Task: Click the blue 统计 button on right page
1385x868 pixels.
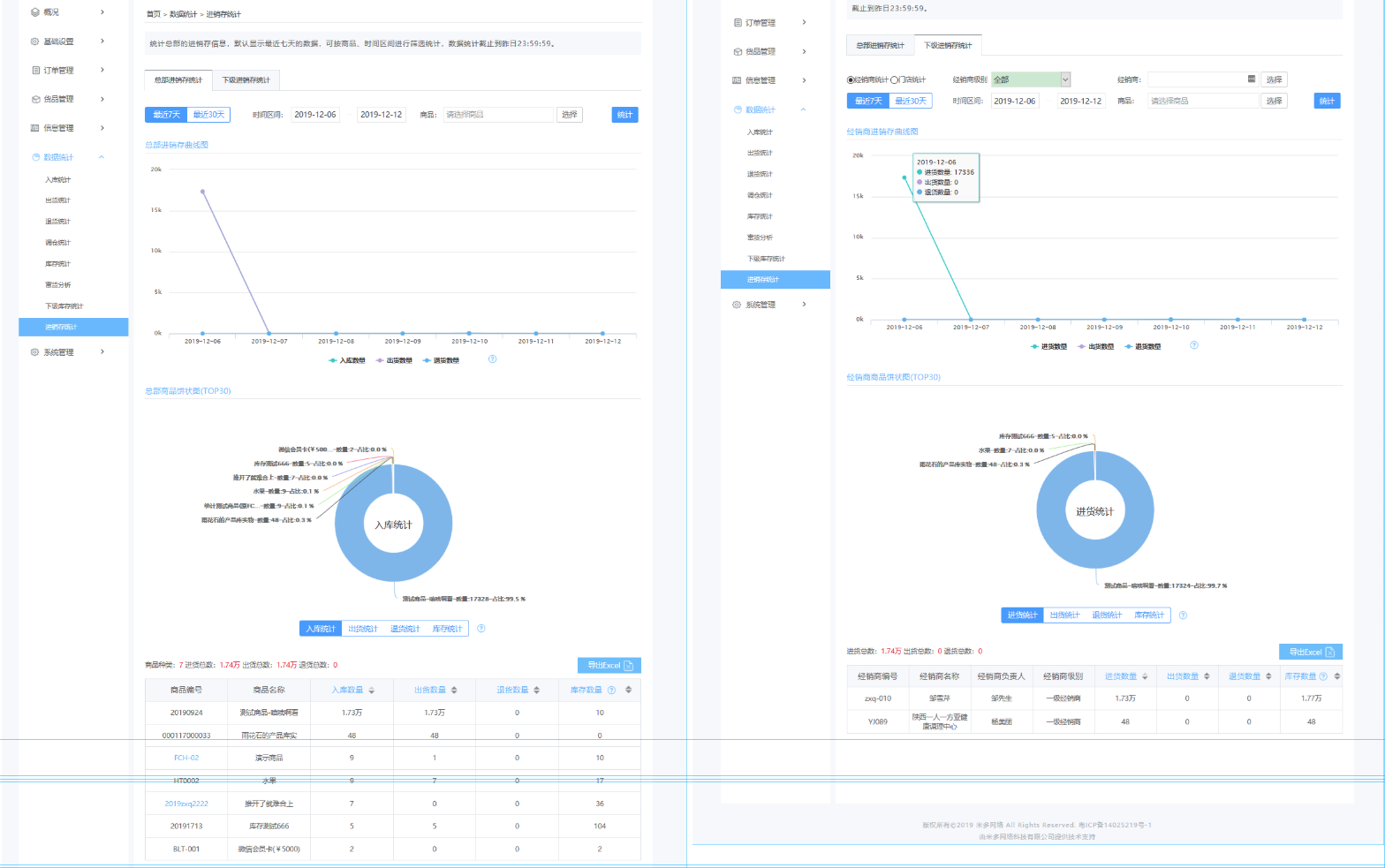Action: pyautogui.click(x=1327, y=101)
